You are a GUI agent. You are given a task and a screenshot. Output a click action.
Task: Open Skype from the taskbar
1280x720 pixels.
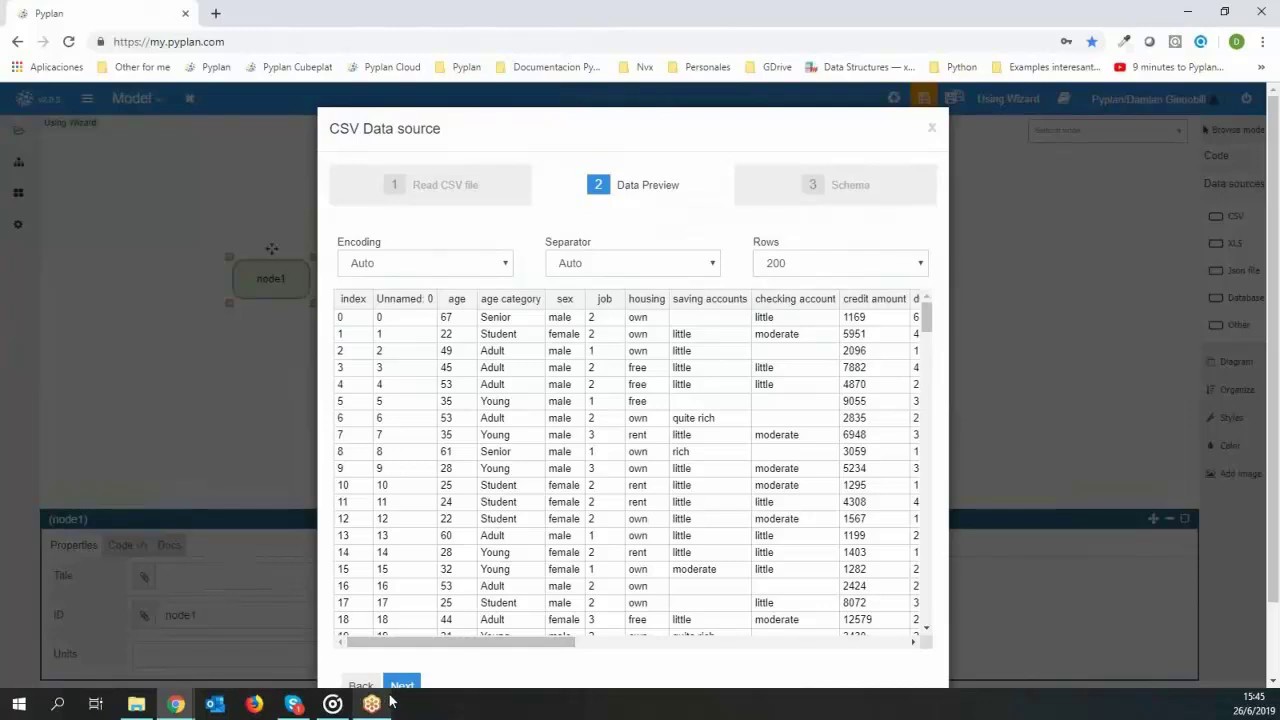click(x=293, y=704)
